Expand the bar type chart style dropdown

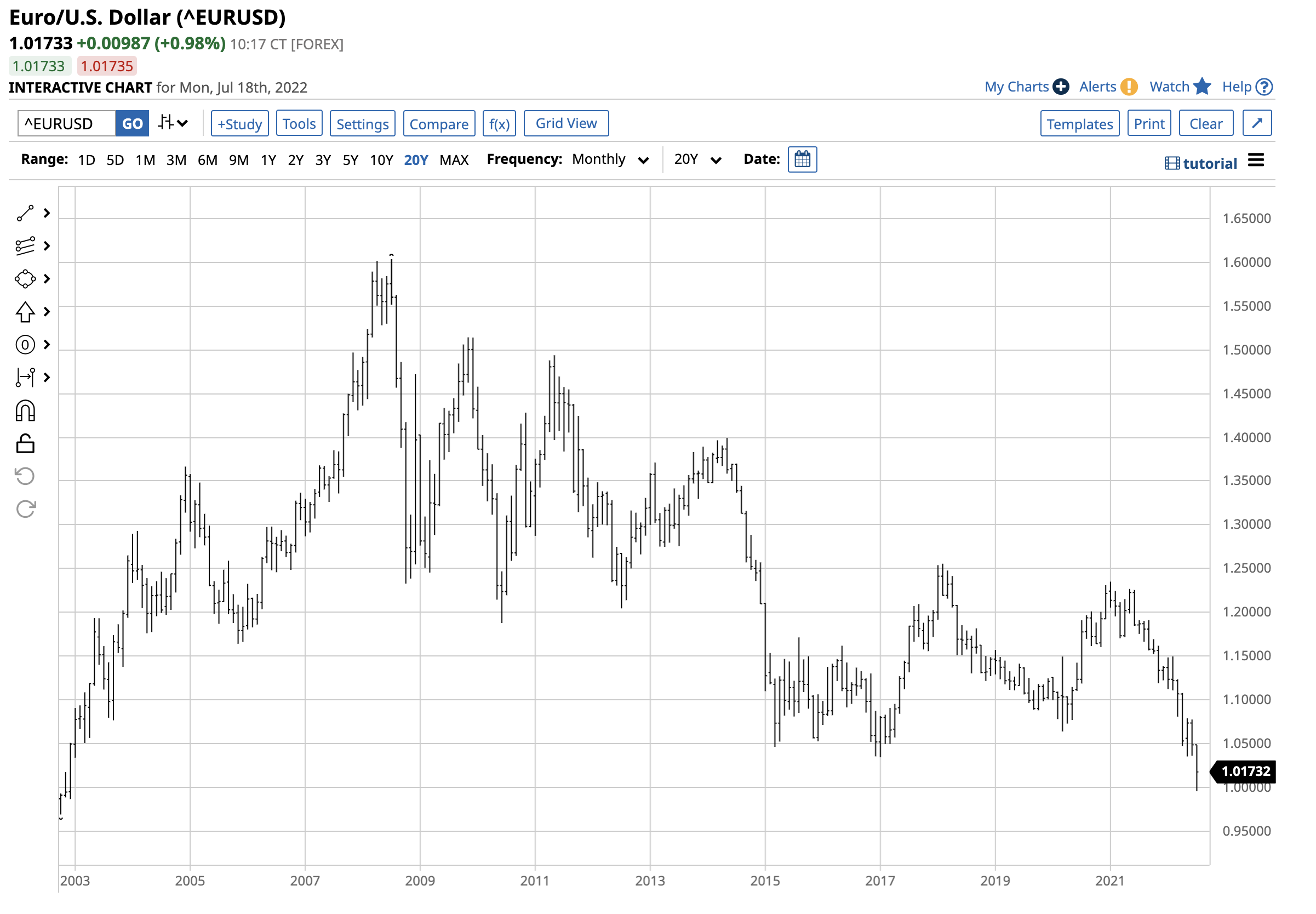tap(173, 123)
